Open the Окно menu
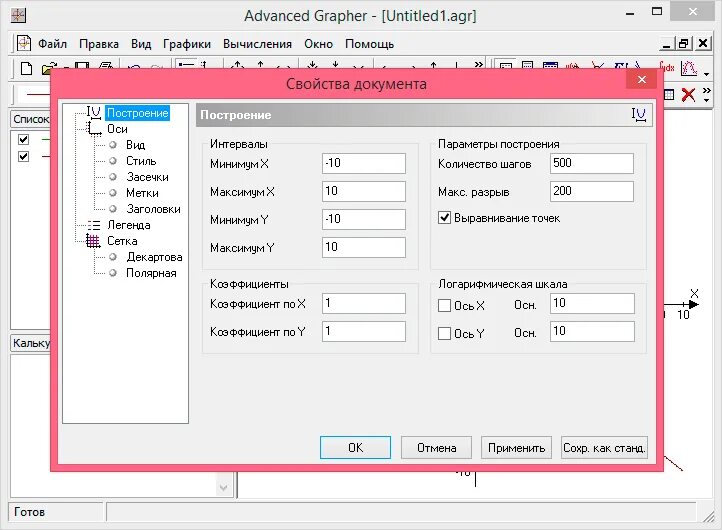The width and height of the screenshot is (722, 530). (x=318, y=44)
